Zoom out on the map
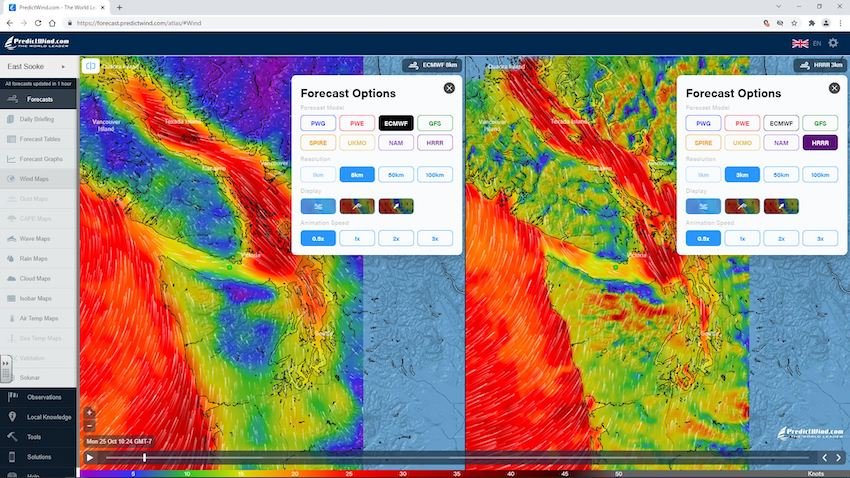This screenshot has height=478, width=850. coord(89,425)
